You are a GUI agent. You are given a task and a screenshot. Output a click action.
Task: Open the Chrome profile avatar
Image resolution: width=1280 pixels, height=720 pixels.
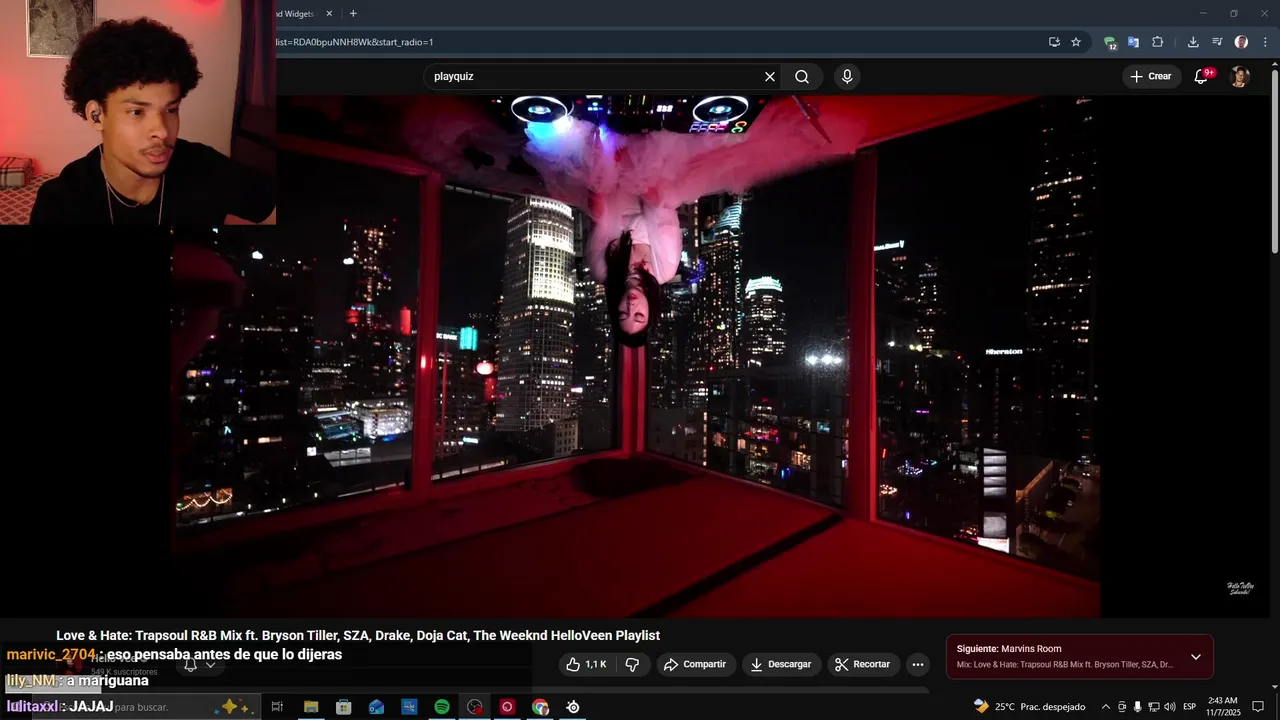click(1241, 42)
